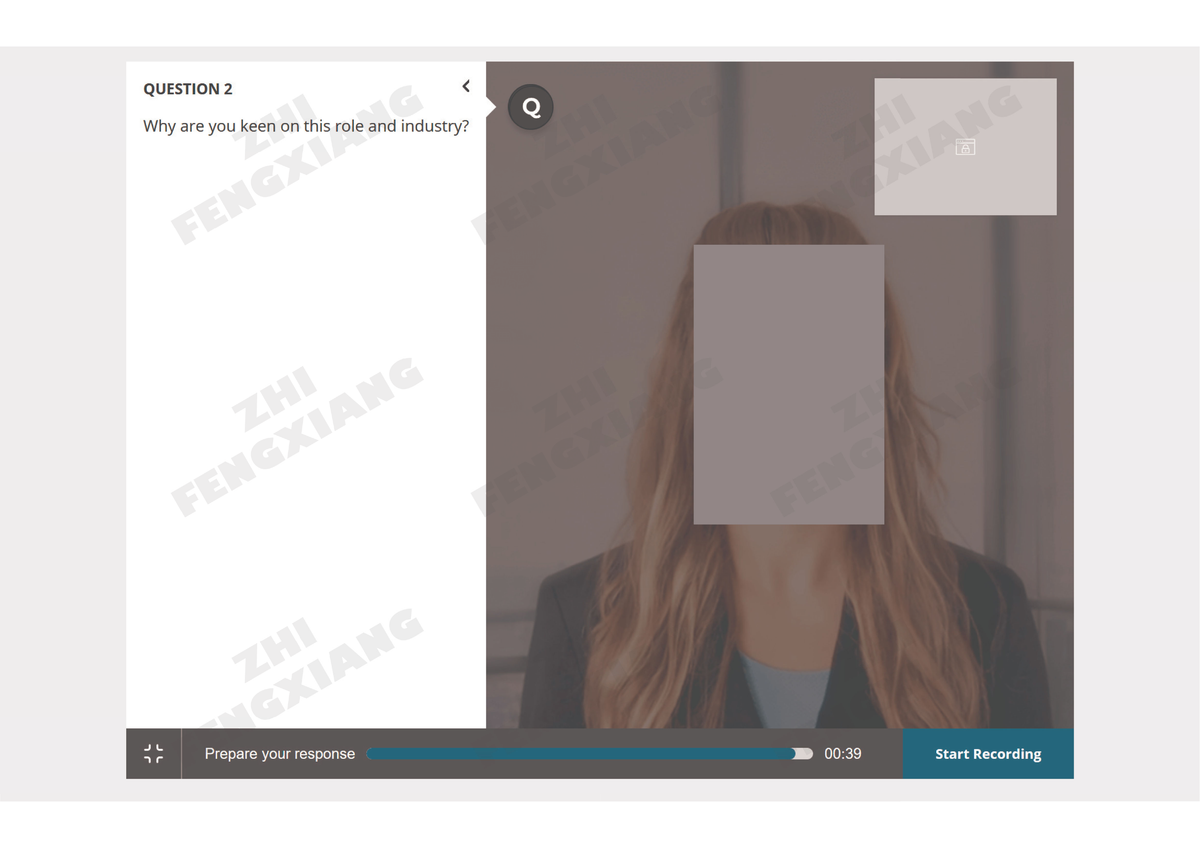Click the preparation time progress bar

click(590, 754)
